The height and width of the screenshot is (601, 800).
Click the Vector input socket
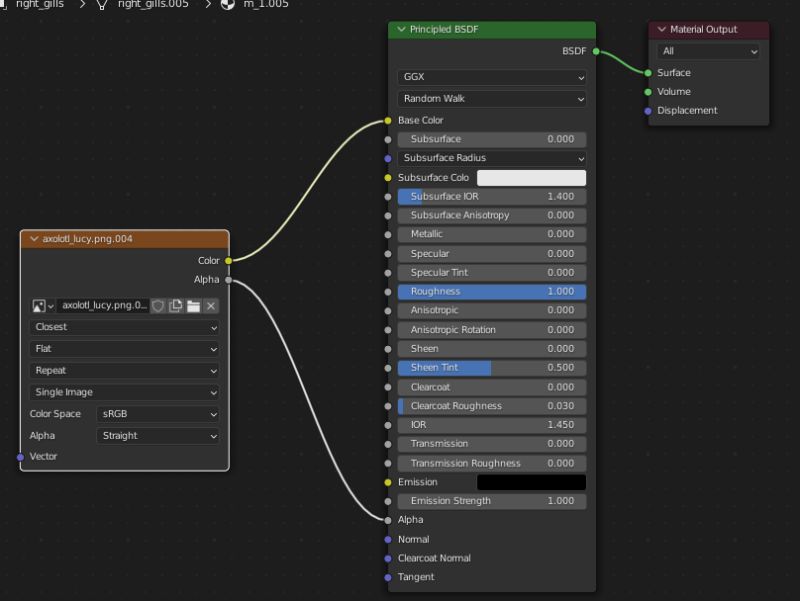tap(20, 457)
